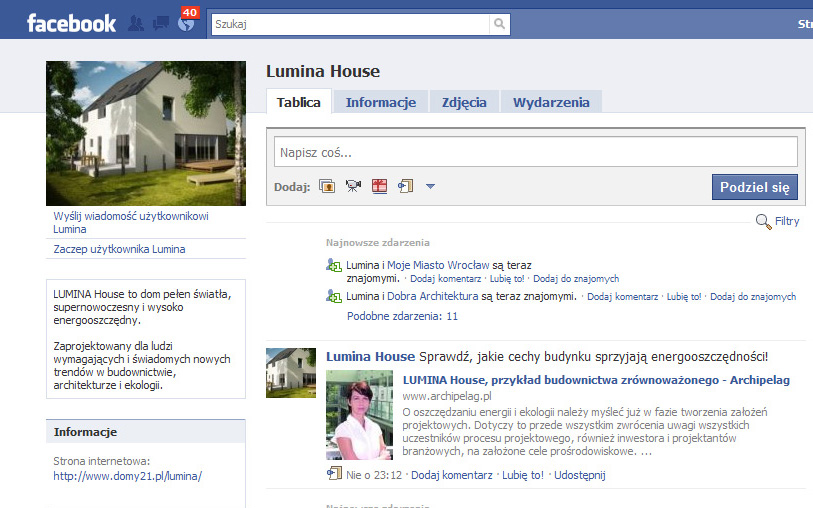
Task: Click Dodaj komentarz on the Archipelag post
Action: coord(452,475)
